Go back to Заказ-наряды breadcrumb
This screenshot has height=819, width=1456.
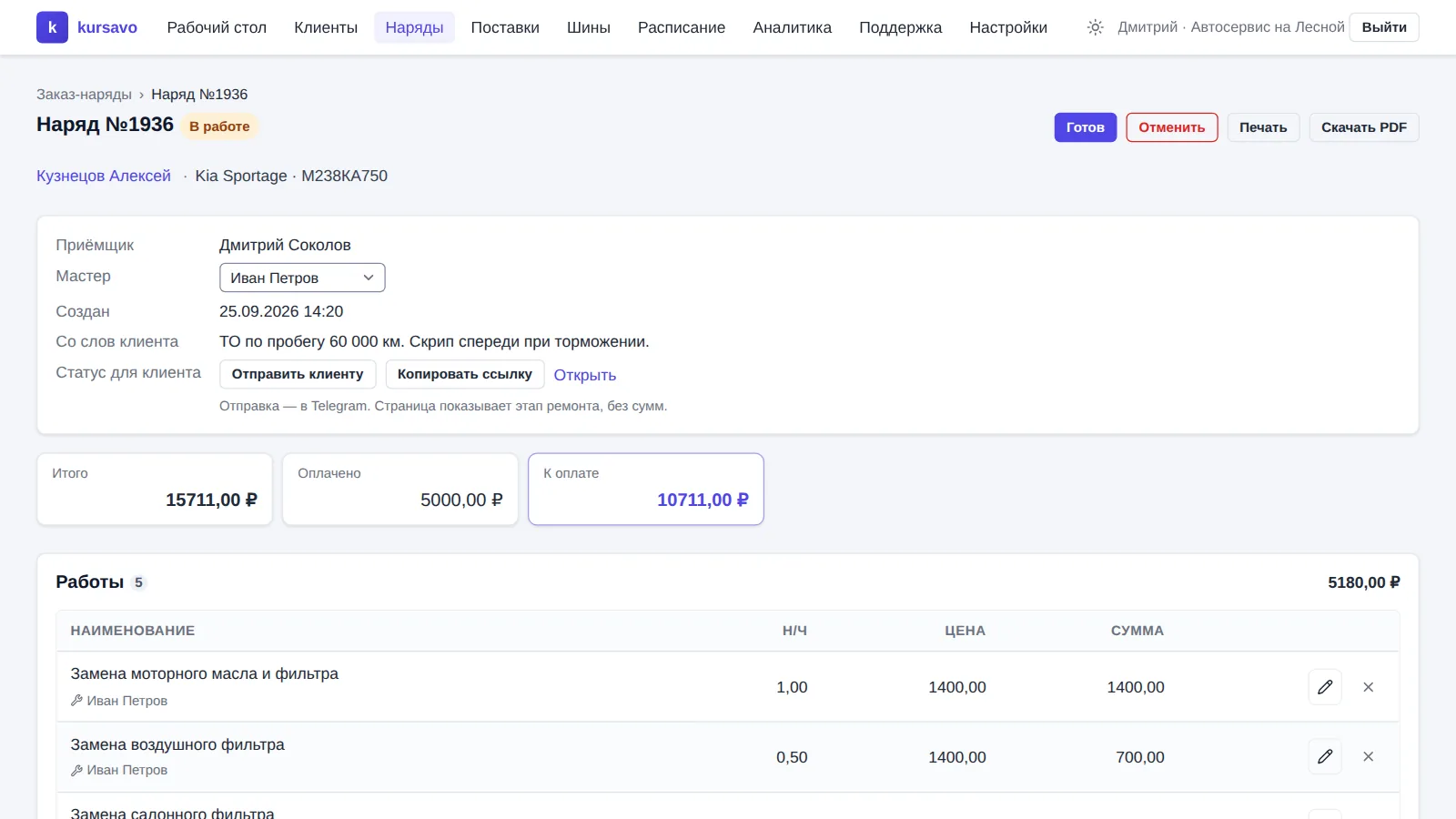(84, 95)
